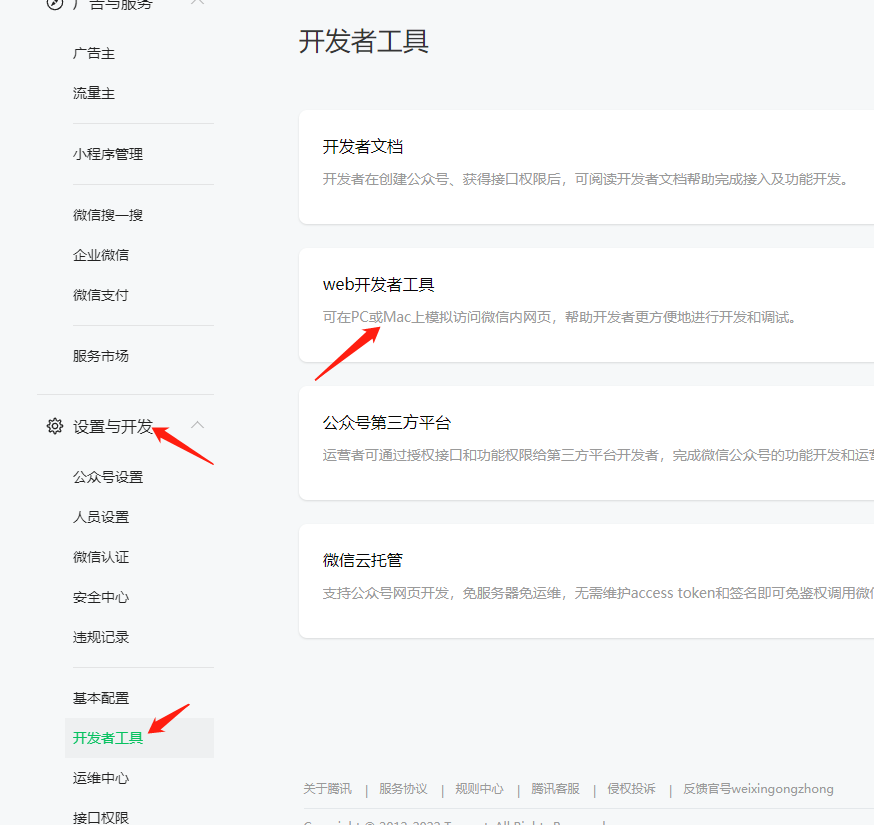Click the 设置与开发 gear icon
This screenshot has height=825, width=874.
pos(55,426)
